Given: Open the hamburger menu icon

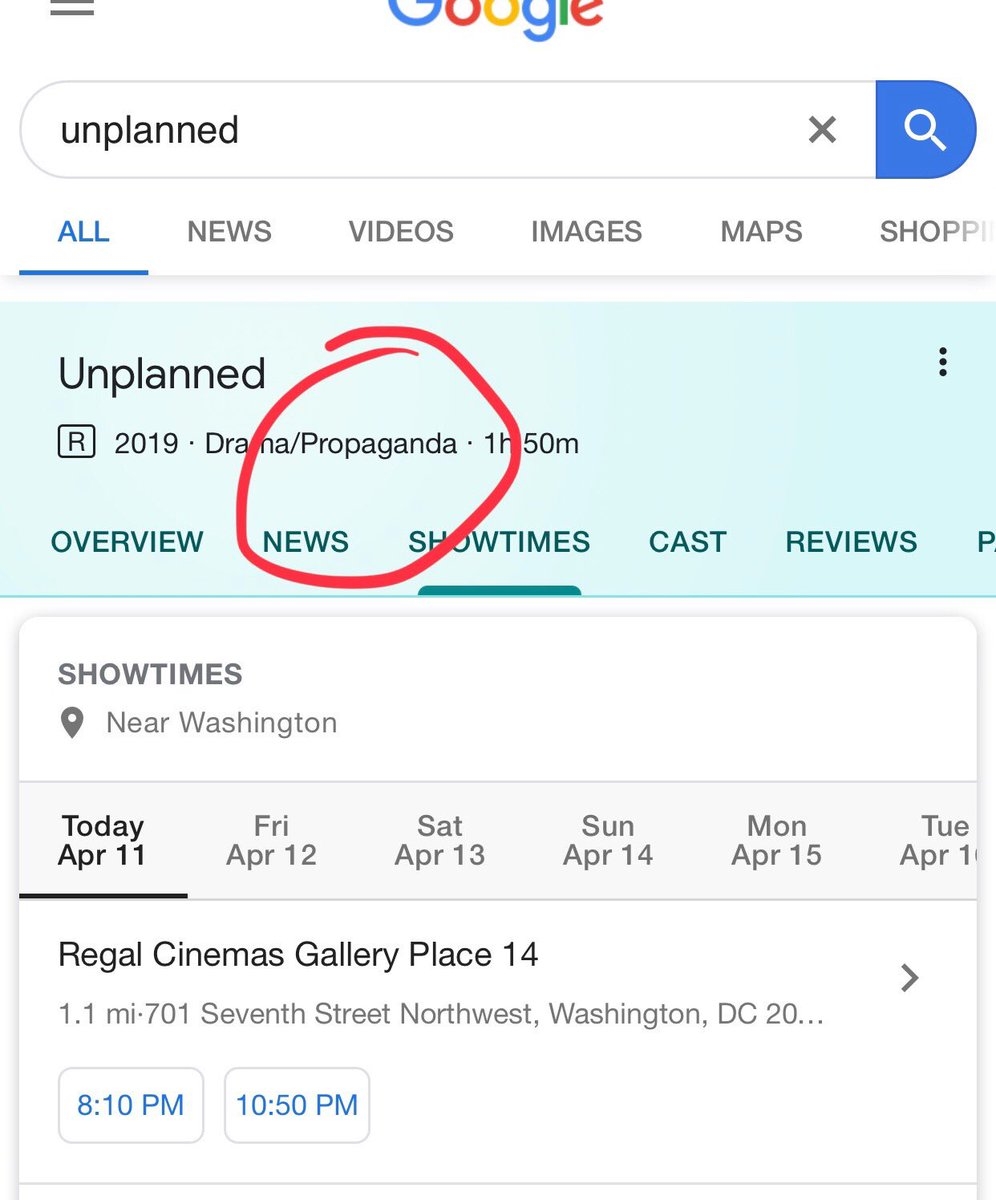Looking at the screenshot, I should [x=71, y=8].
